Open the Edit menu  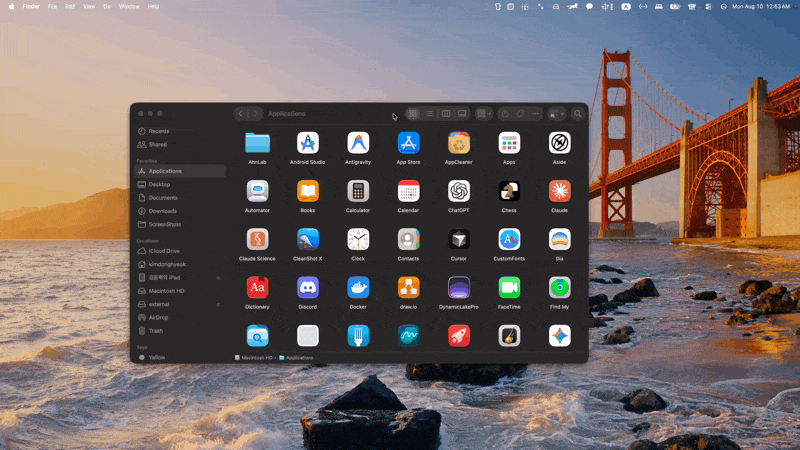tap(70, 7)
